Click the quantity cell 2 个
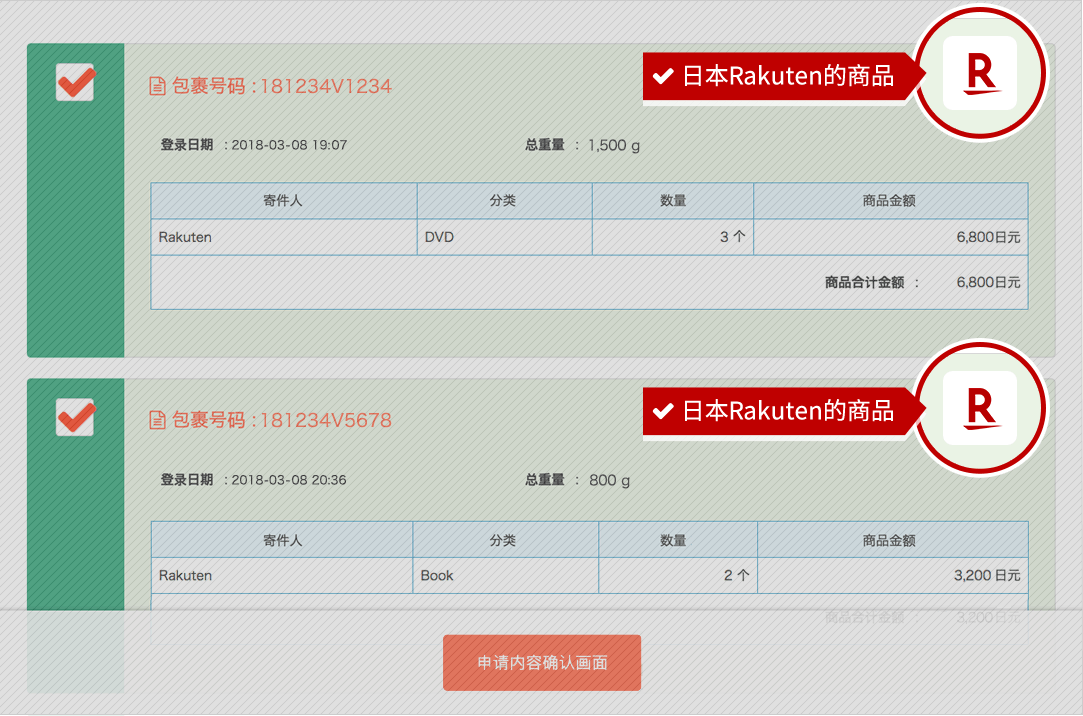The width and height of the screenshot is (1083, 716). pos(678,575)
